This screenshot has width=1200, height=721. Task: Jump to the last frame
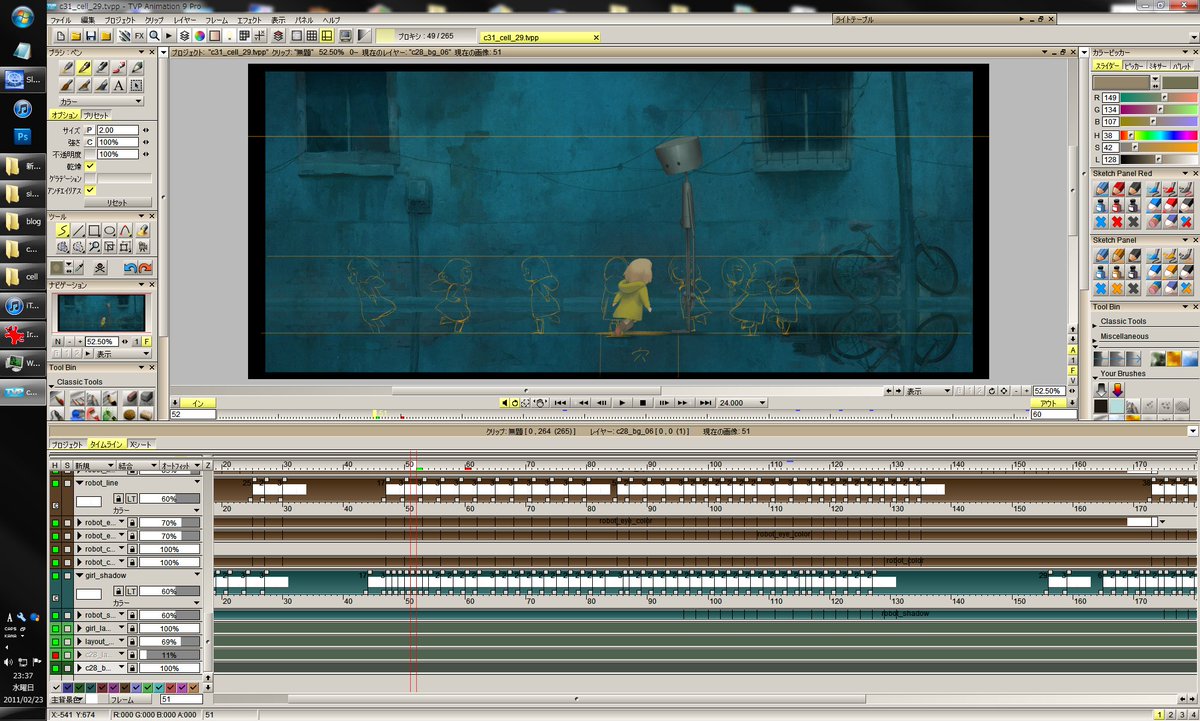705,402
